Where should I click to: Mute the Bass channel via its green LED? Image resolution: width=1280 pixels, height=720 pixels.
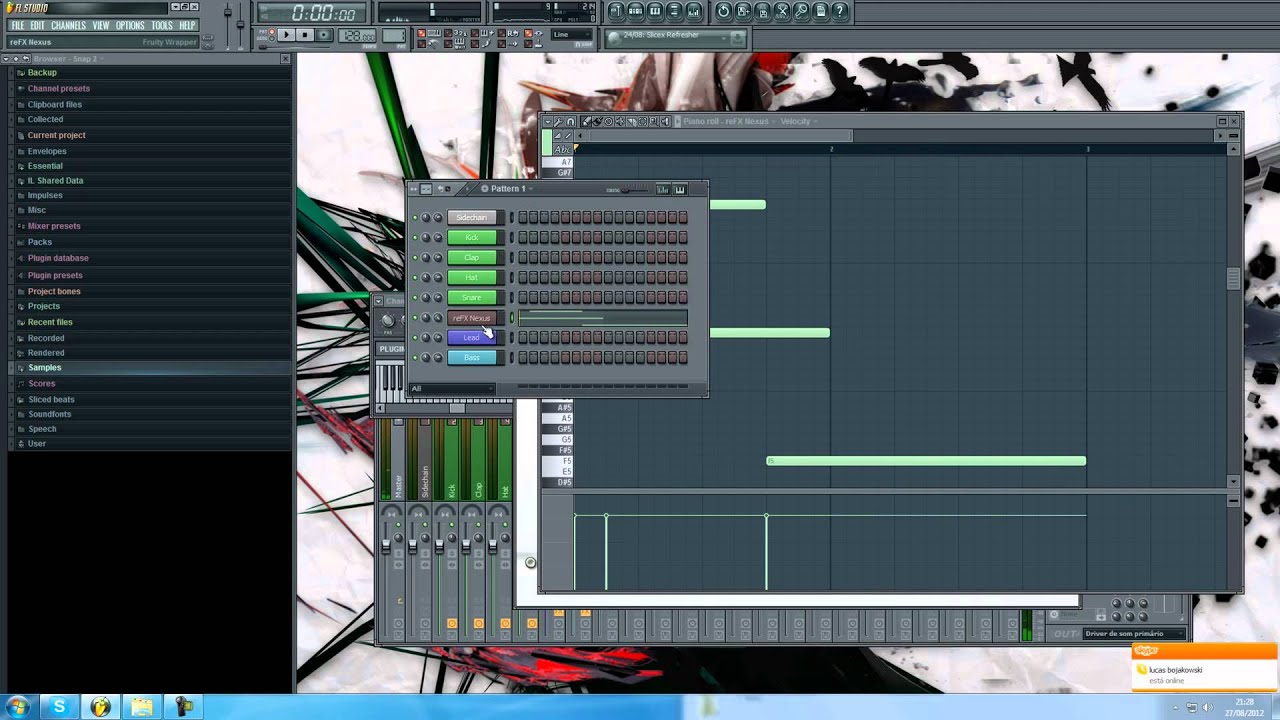(415, 357)
